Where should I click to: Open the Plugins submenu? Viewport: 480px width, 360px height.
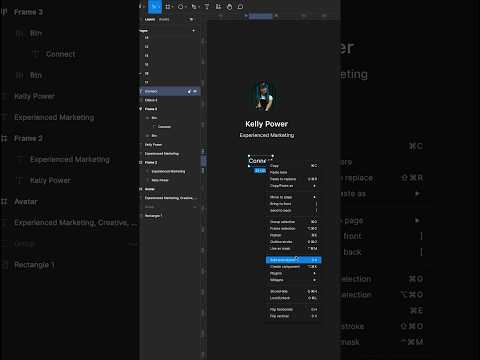293,273
